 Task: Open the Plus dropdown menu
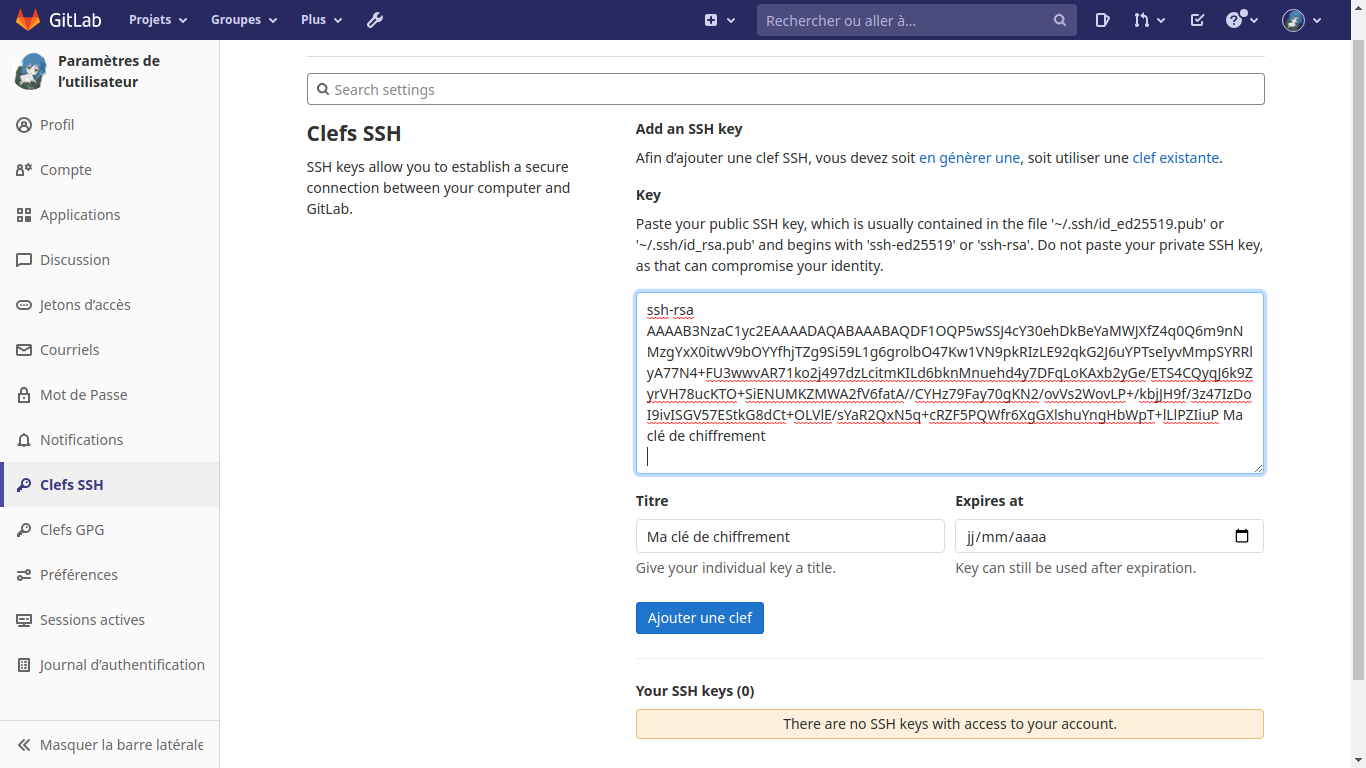(x=321, y=20)
